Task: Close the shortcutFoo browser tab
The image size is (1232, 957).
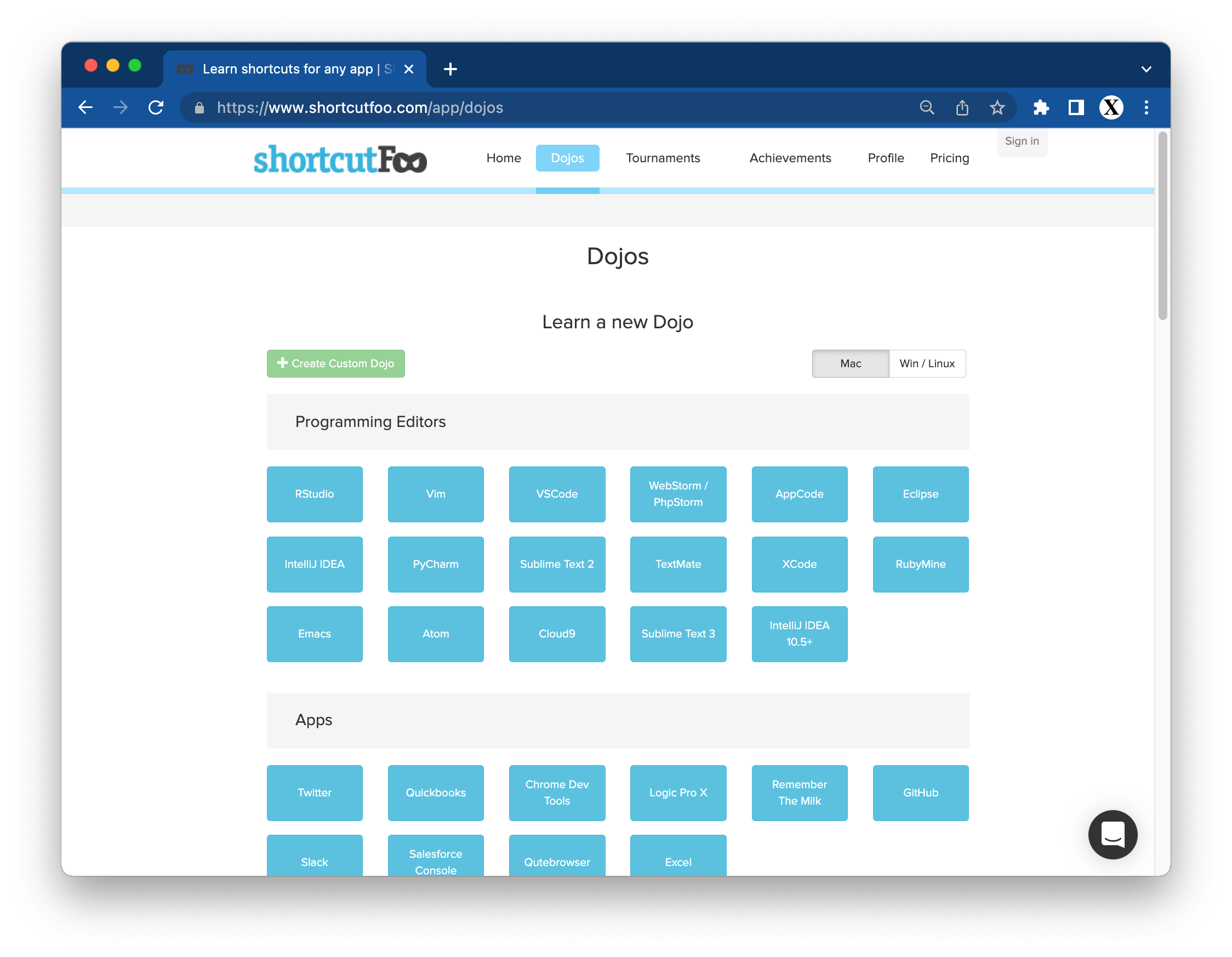Action: [409, 69]
